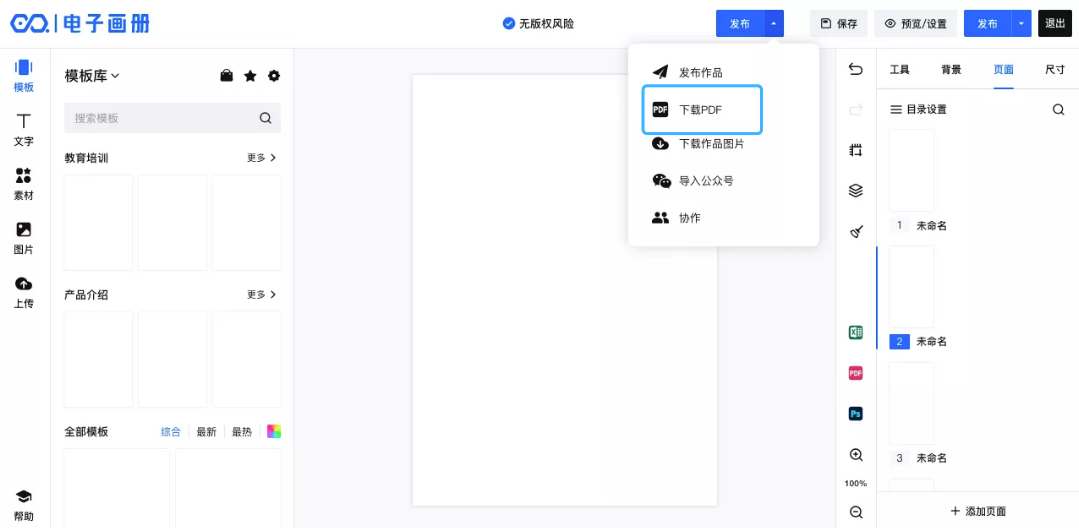
Task: Switch to the 页面 tab
Action: point(1003,69)
